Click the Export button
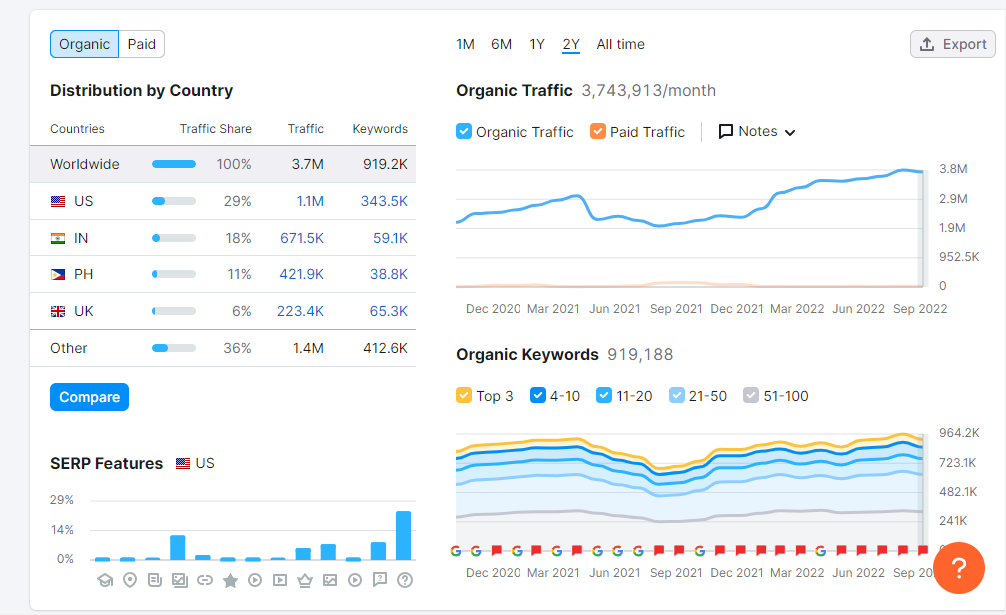1006x615 pixels. pos(951,44)
